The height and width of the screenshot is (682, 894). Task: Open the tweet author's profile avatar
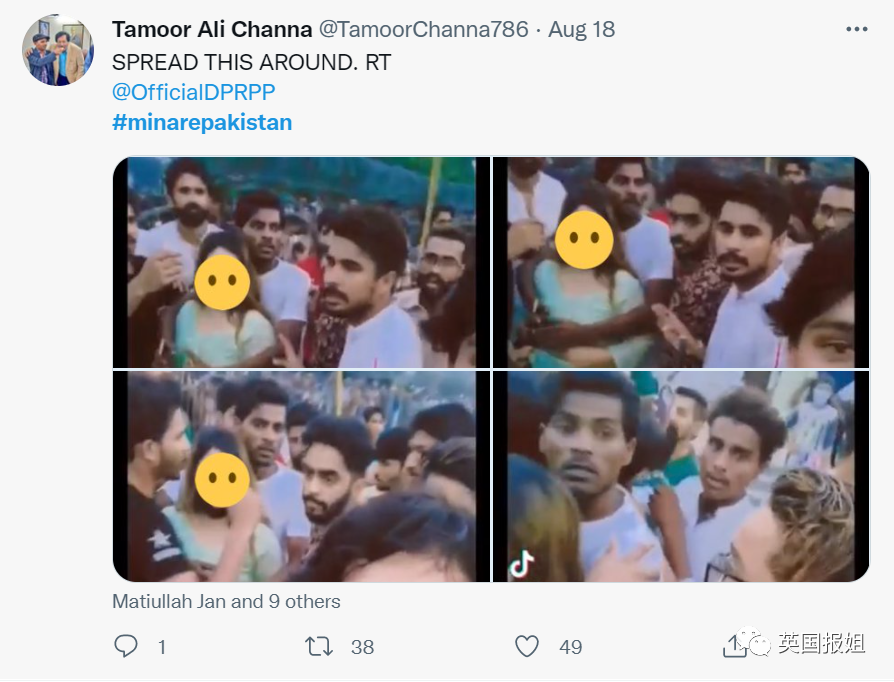coord(57,50)
